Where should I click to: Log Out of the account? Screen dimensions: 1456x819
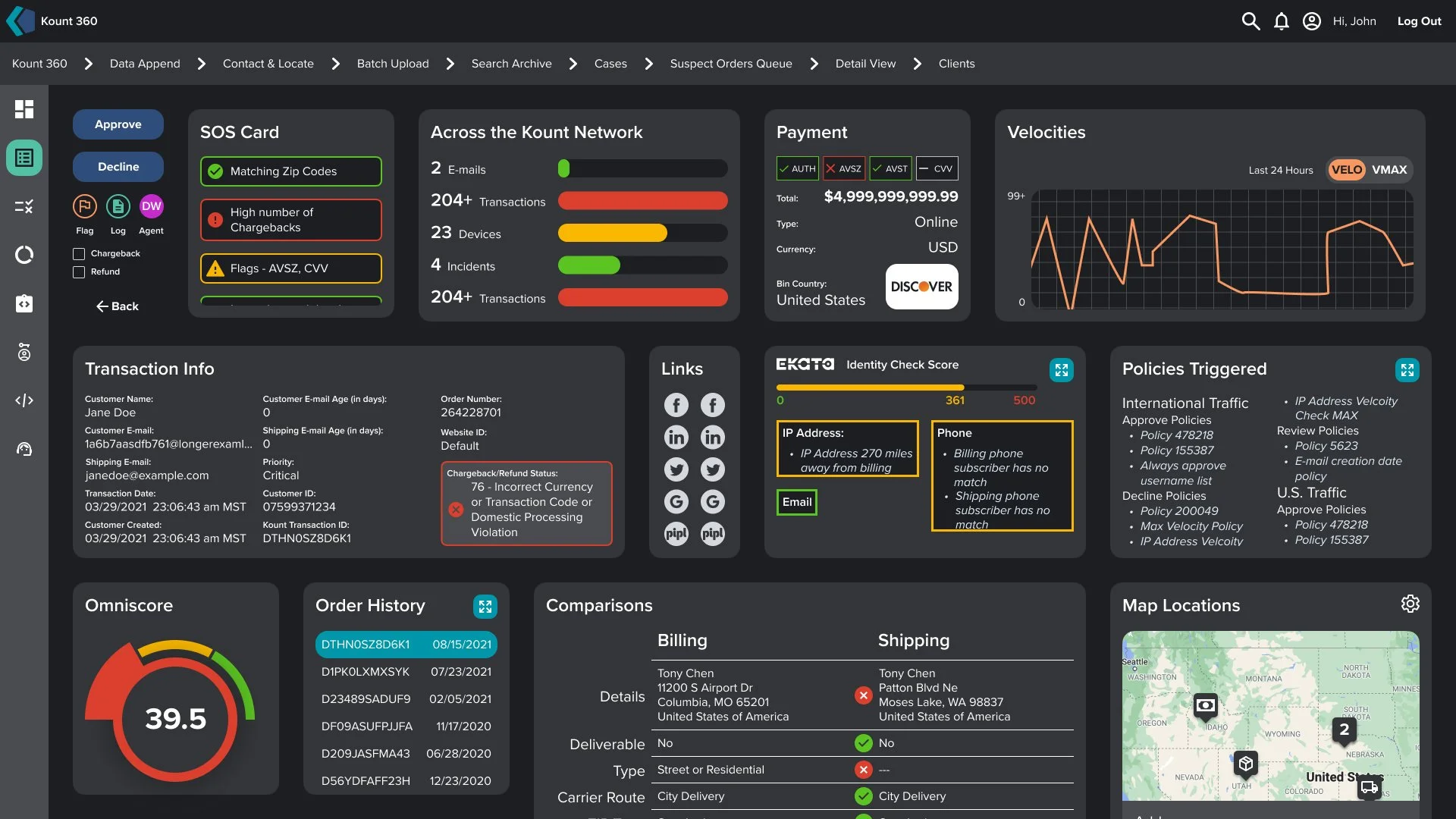point(1420,21)
